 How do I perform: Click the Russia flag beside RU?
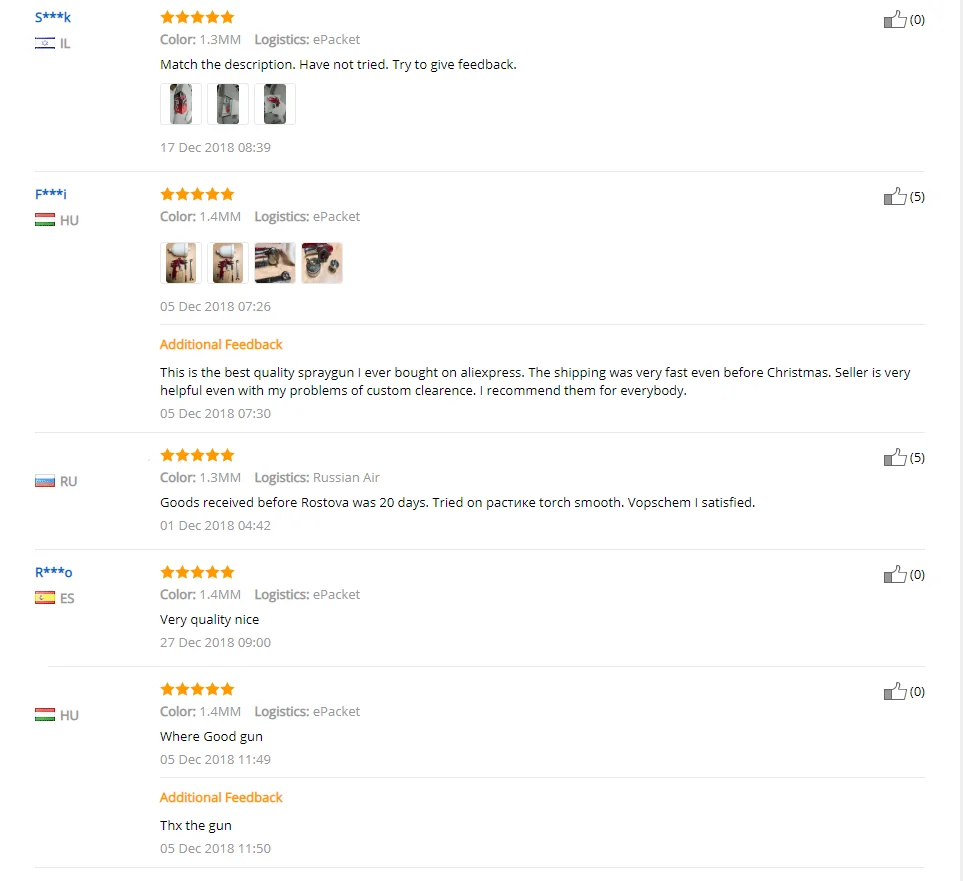[x=45, y=481]
